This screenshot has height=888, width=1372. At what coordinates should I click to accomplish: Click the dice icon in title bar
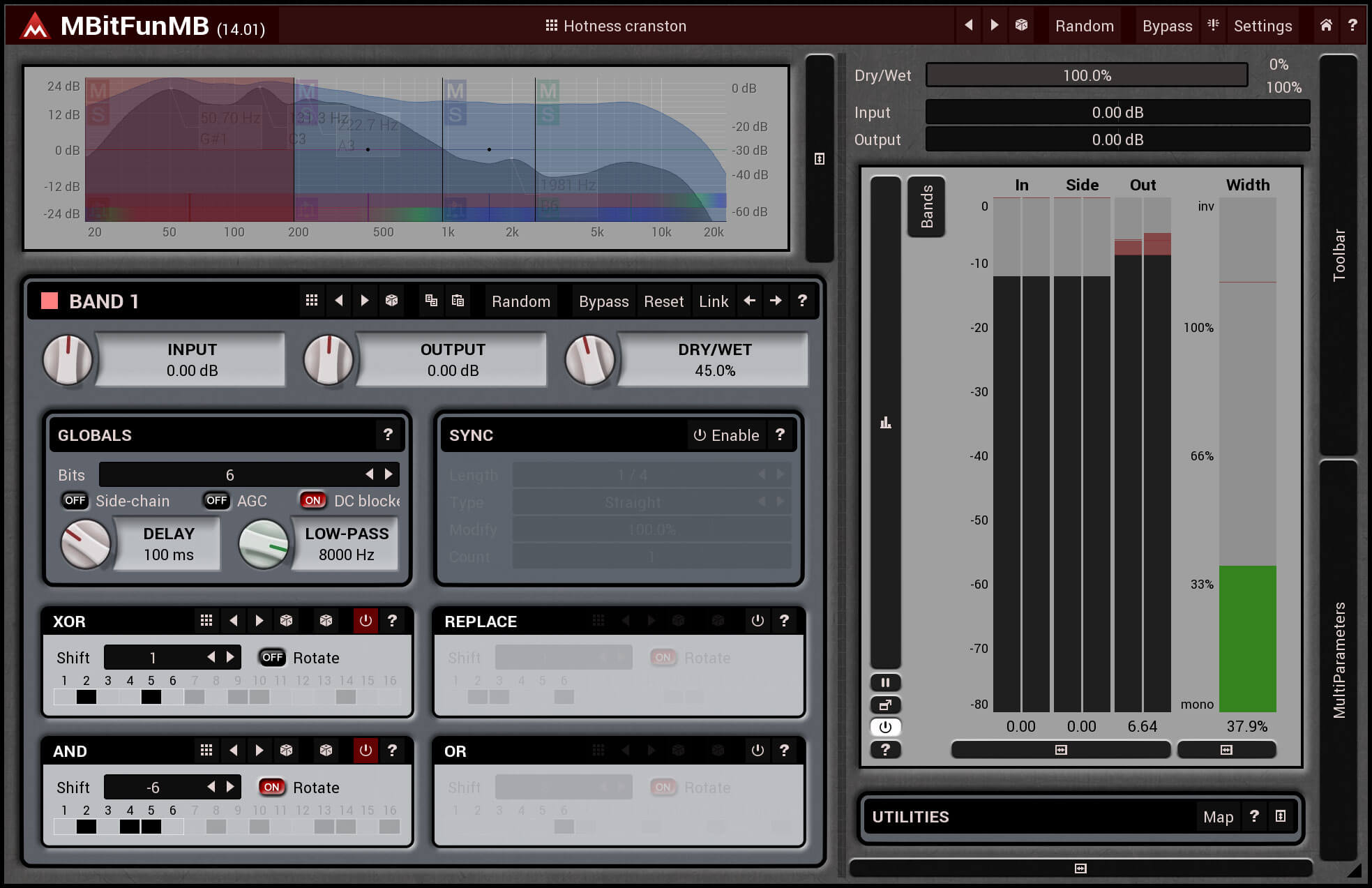click(x=1021, y=26)
